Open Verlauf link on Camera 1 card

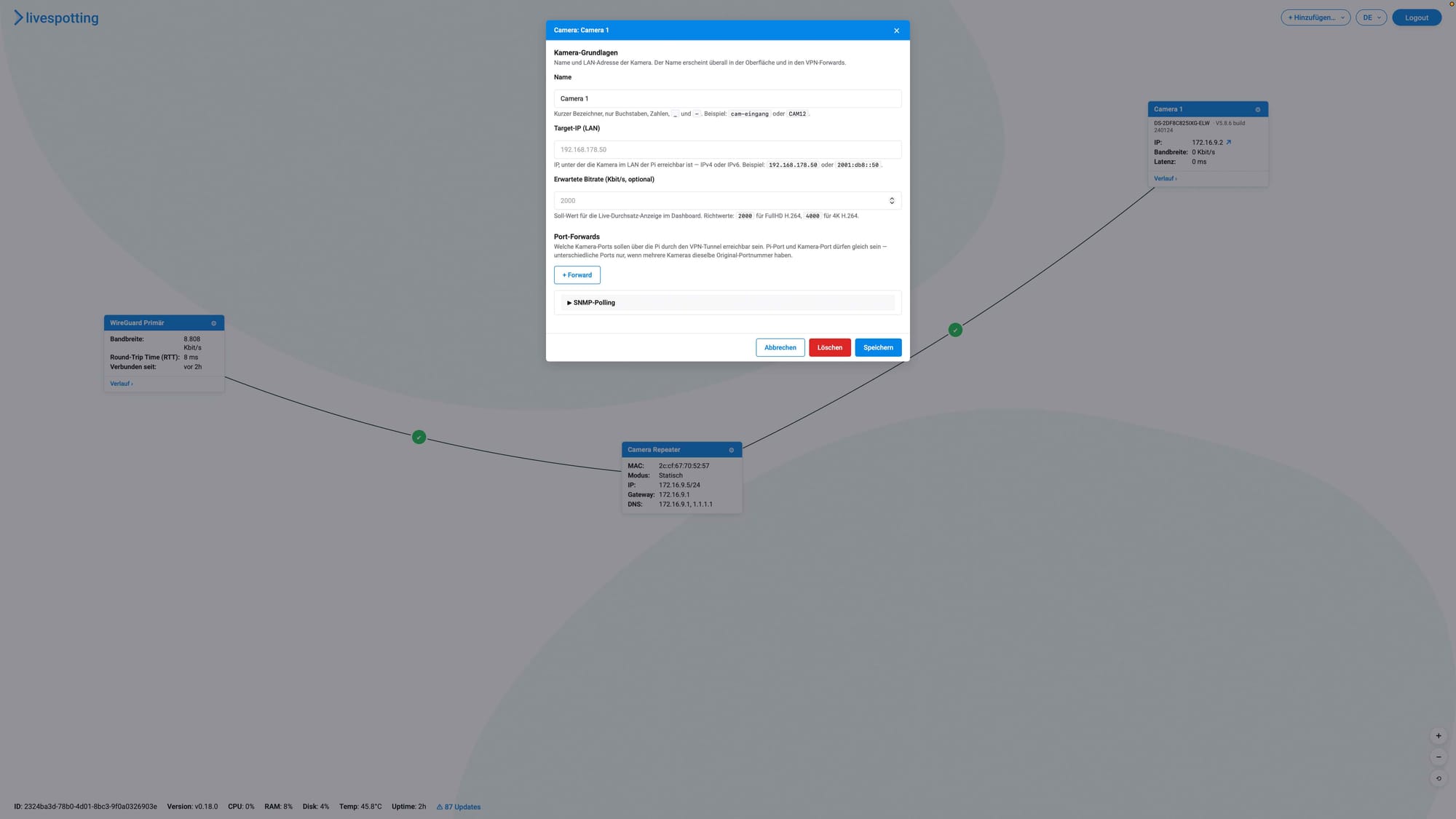tap(1165, 178)
